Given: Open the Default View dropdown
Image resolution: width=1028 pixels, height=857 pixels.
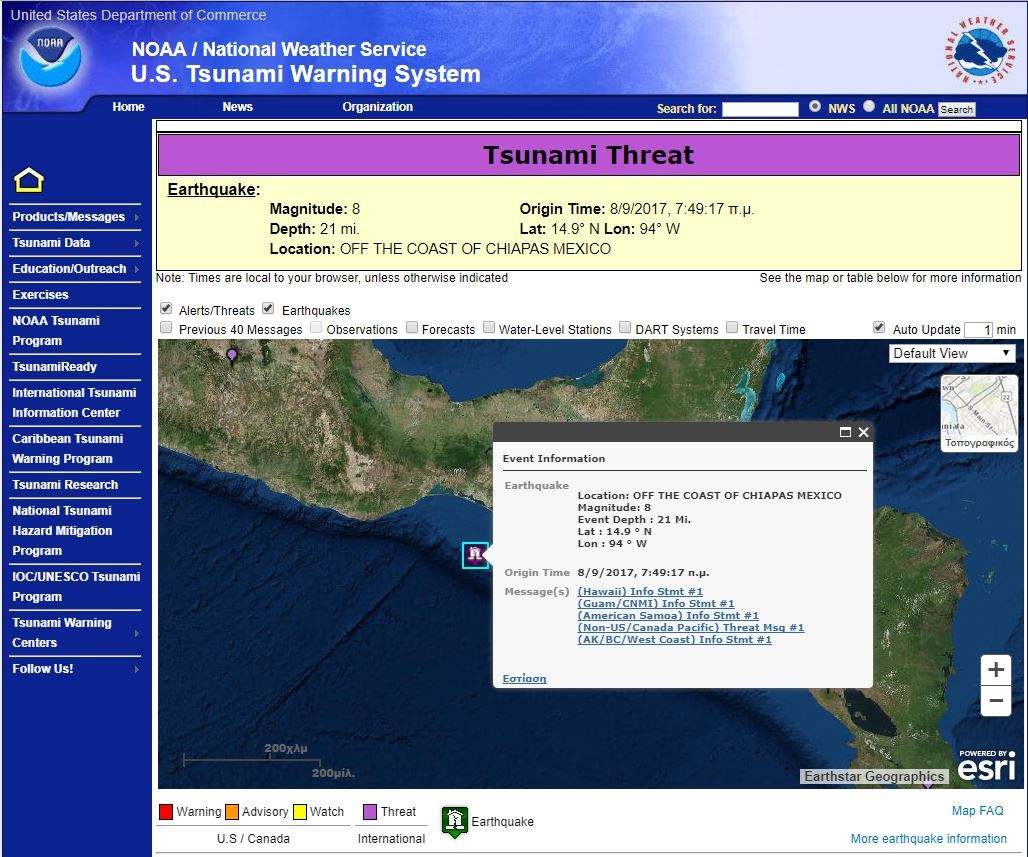Looking at the screenshot, I should click(x=952, y=353).
